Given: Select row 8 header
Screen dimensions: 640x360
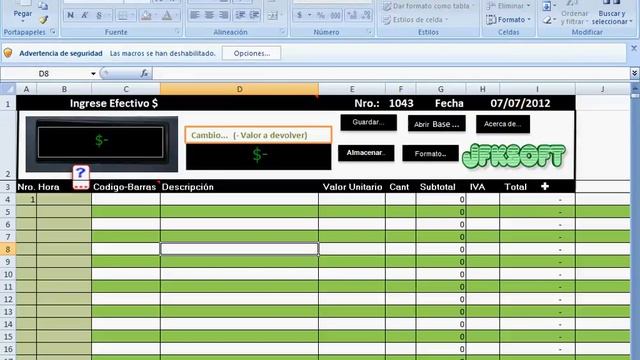Looking at the screenshot, I should click(8, 249).
